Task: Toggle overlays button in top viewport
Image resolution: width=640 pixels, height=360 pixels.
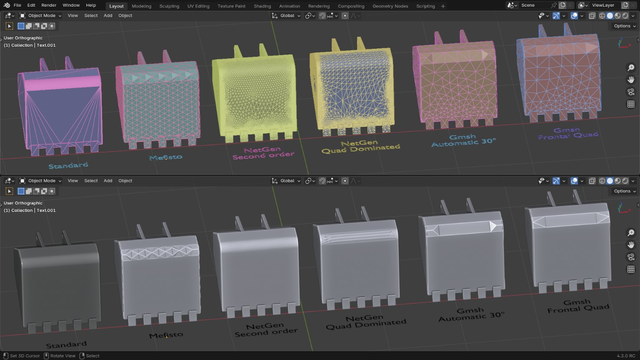Action: coord(574,16)
